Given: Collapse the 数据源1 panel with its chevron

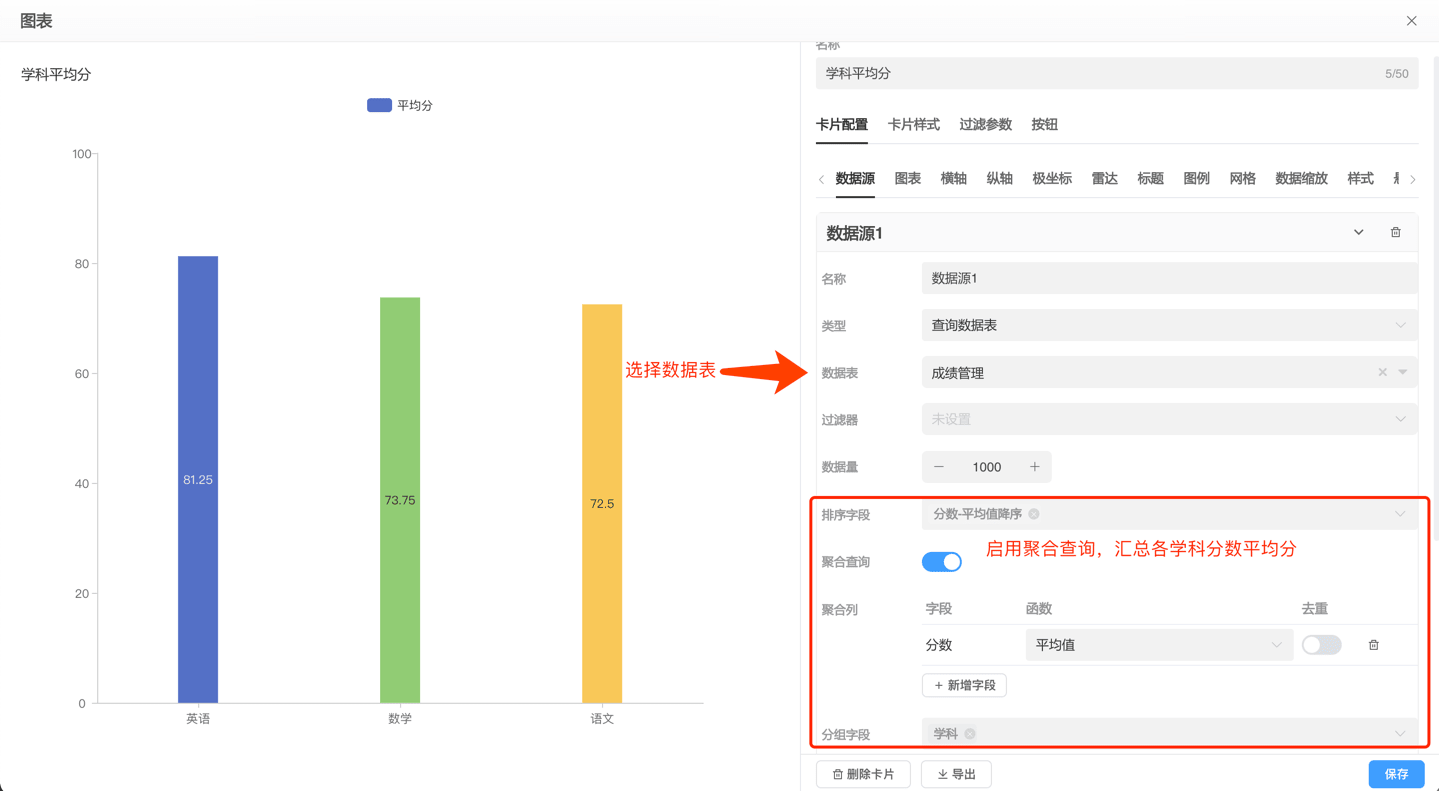Looking at the screenshot, I should point(1358,231).
